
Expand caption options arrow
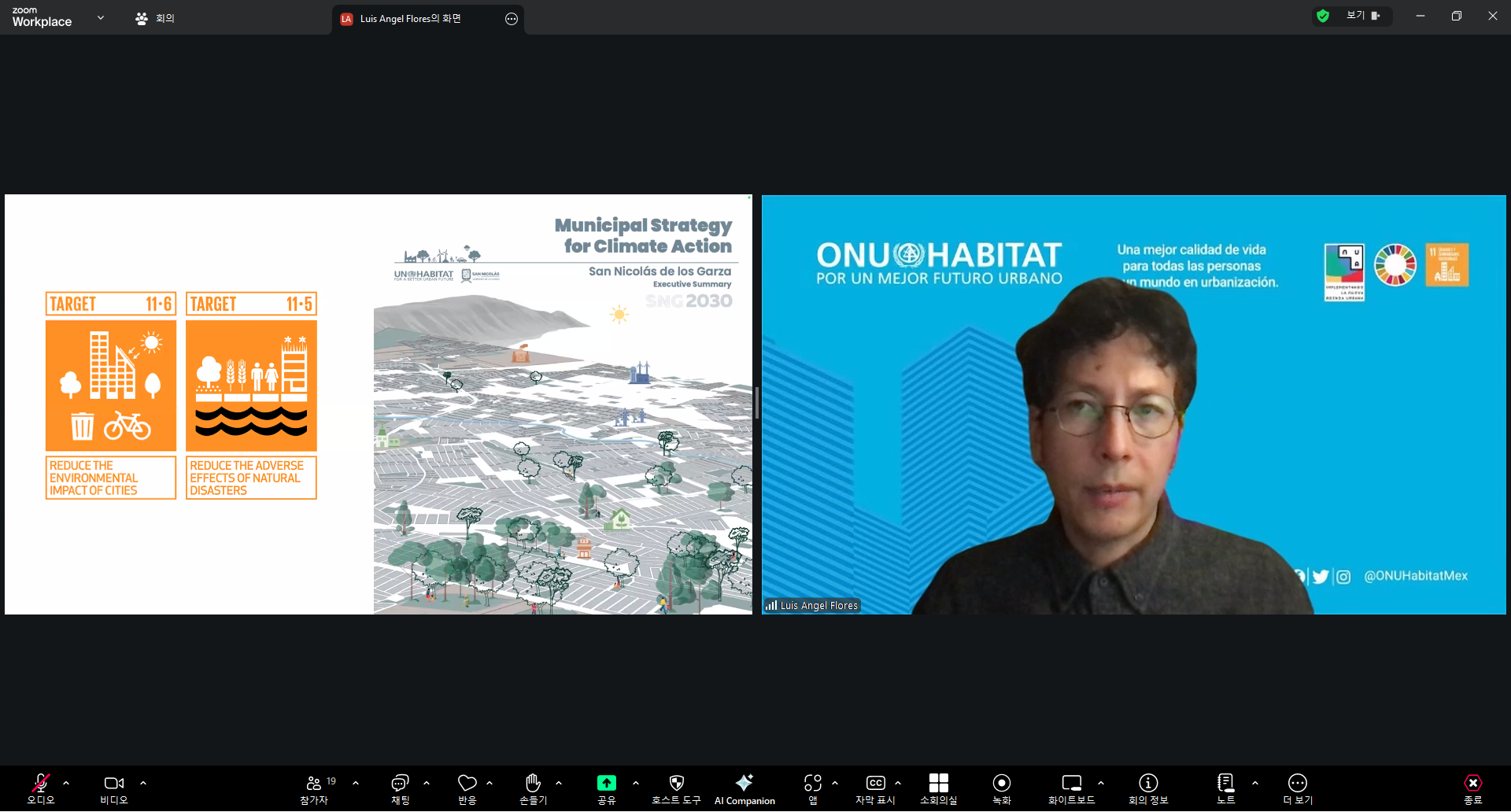point(898,783)
